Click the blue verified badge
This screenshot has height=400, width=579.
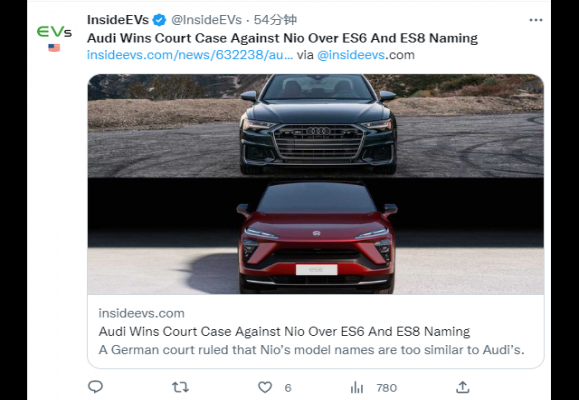click(159, 20)
